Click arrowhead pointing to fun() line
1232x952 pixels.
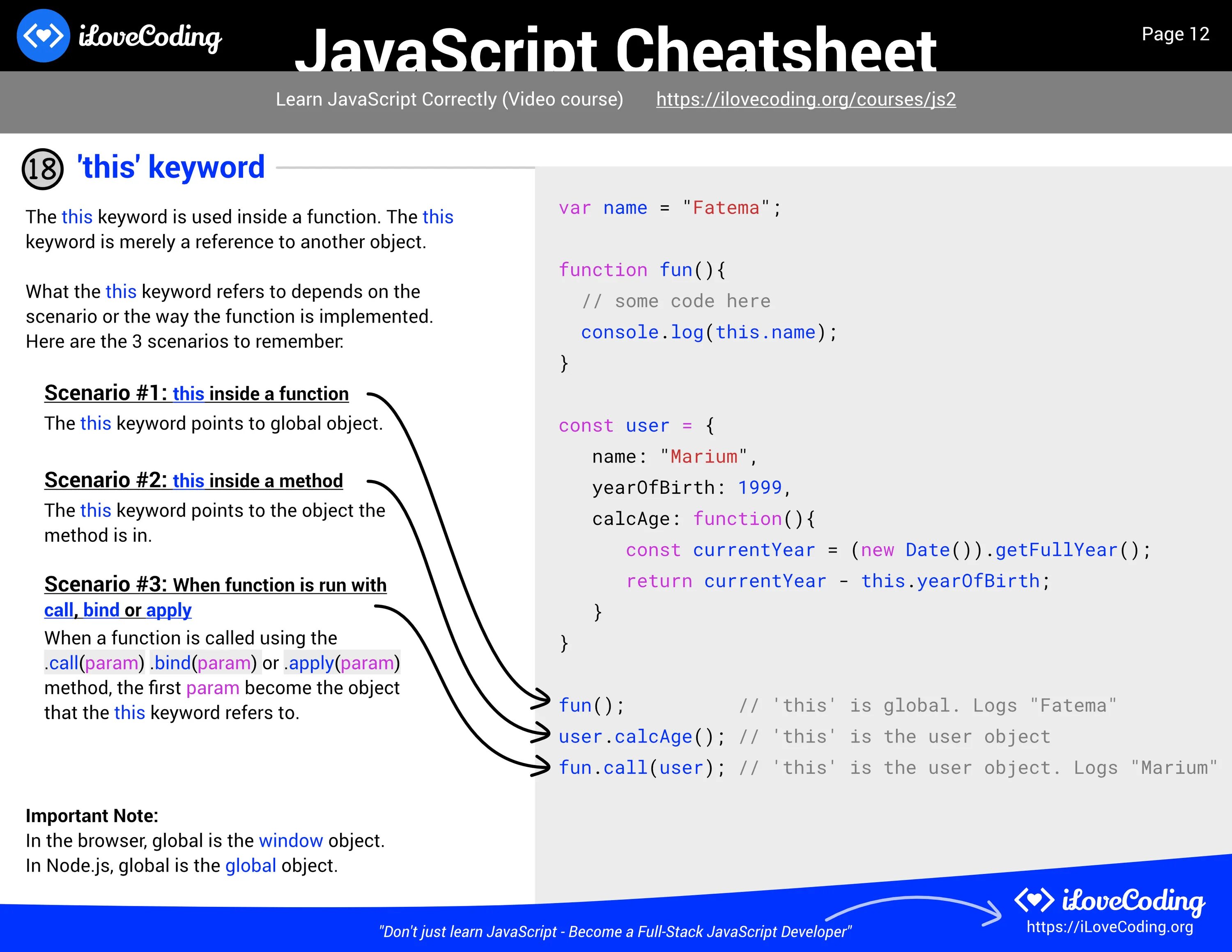[x=542, y=699]
